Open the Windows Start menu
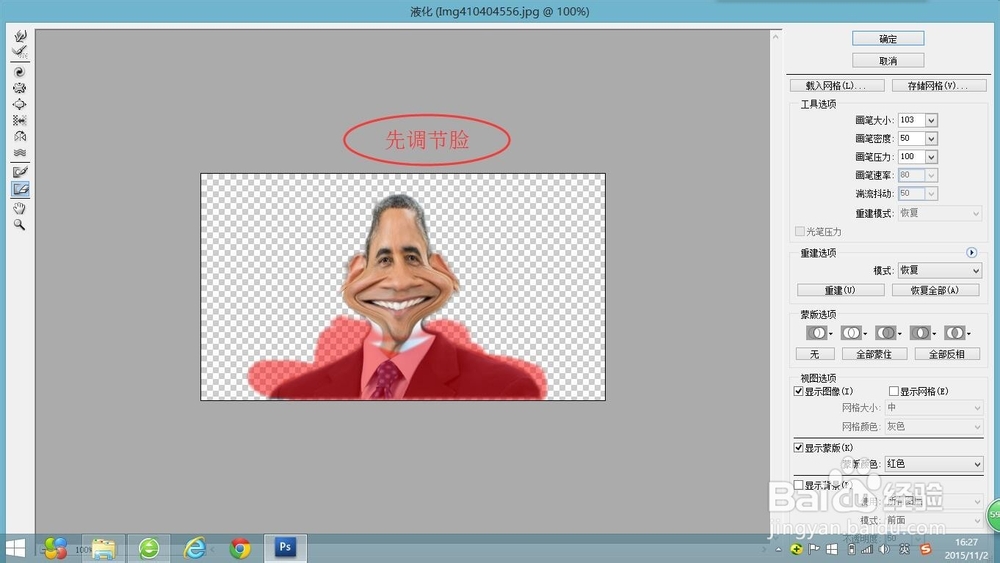 pos(15,548)
